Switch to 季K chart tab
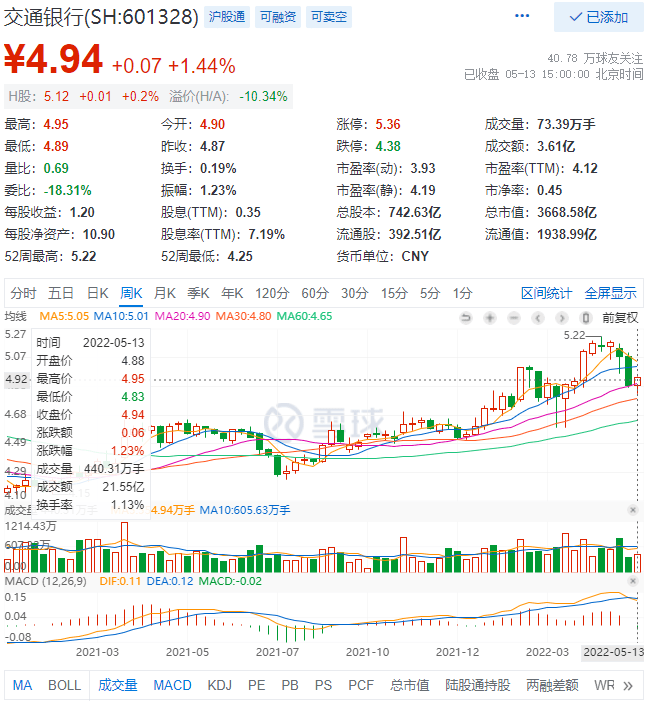648x708 pixels. (198, 293)
